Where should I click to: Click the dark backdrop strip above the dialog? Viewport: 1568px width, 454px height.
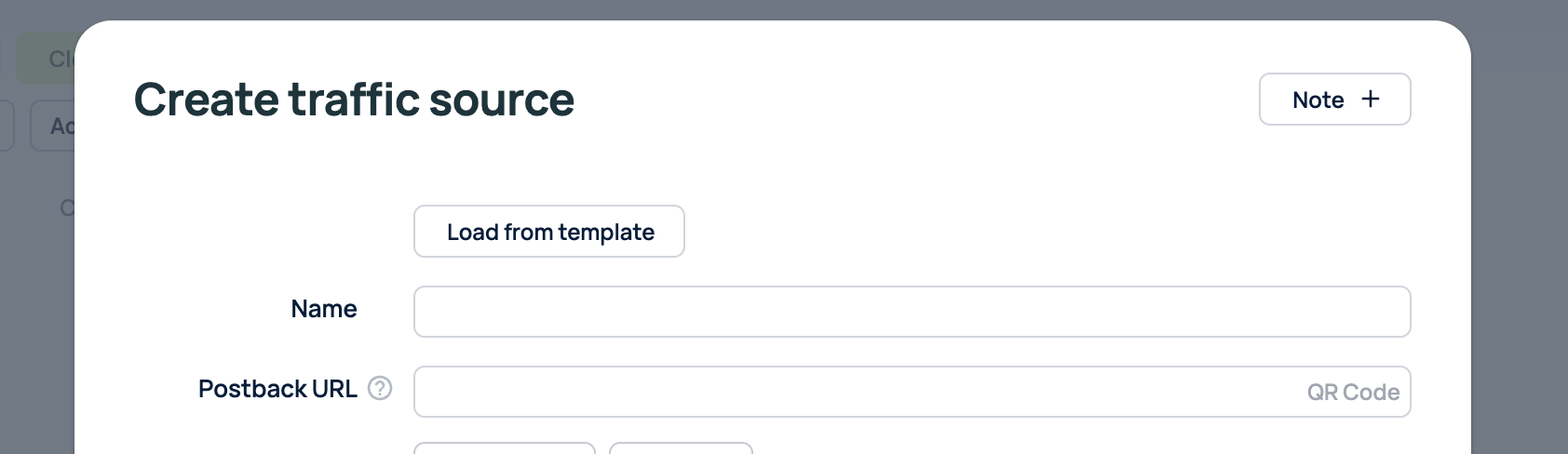(782, 9)
